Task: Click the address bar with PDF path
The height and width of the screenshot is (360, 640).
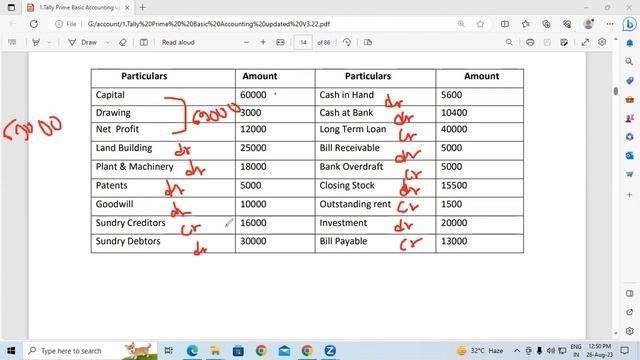Action: coord(209,24)
